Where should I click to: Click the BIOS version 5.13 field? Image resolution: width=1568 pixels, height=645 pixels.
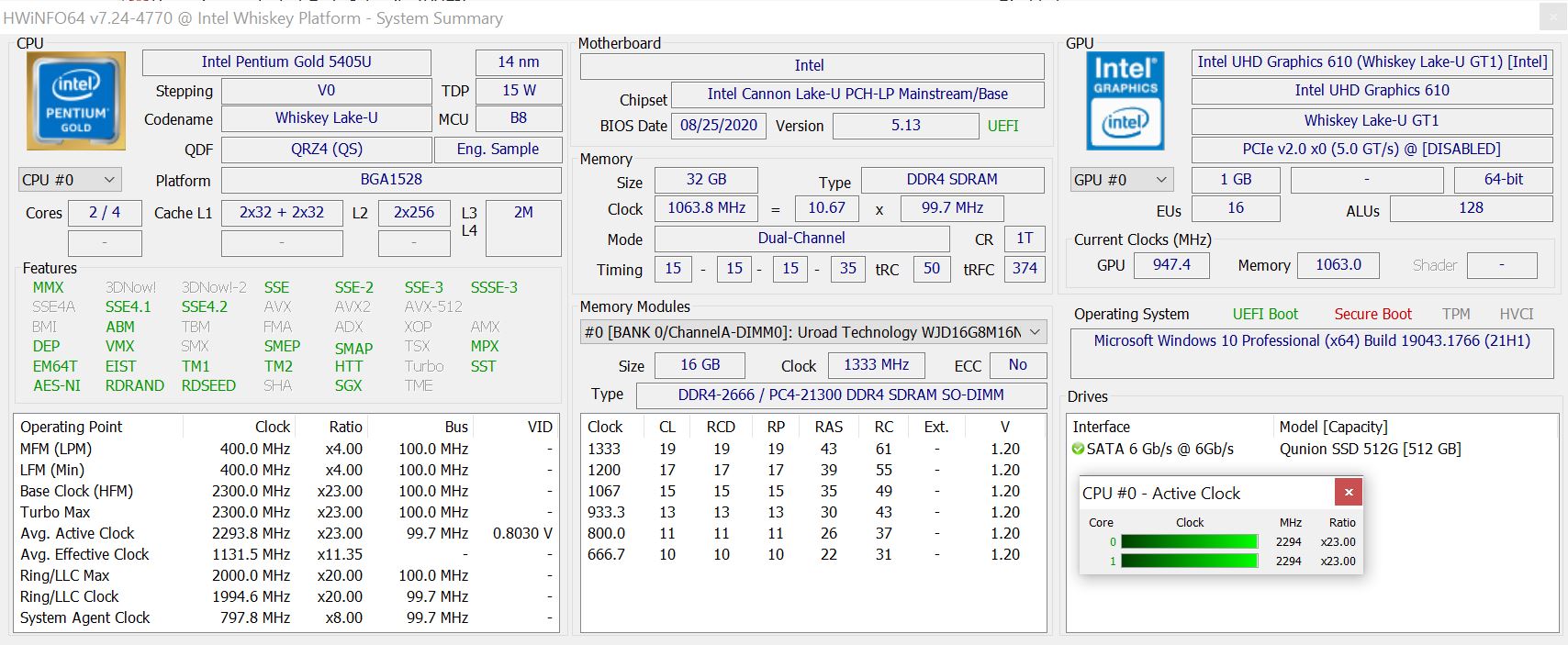pyautogui.click(x=905, y=126)
